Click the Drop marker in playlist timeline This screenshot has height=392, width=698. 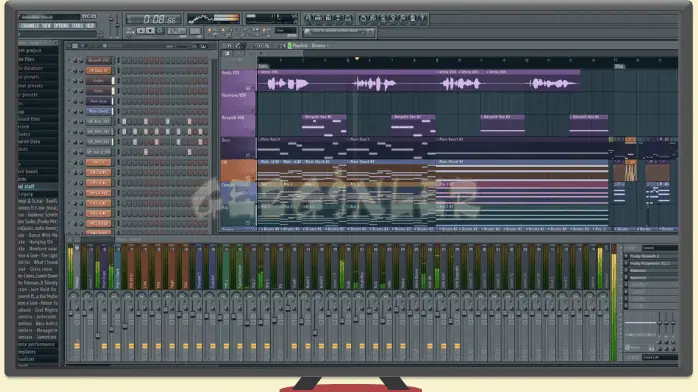pos(619,66)
